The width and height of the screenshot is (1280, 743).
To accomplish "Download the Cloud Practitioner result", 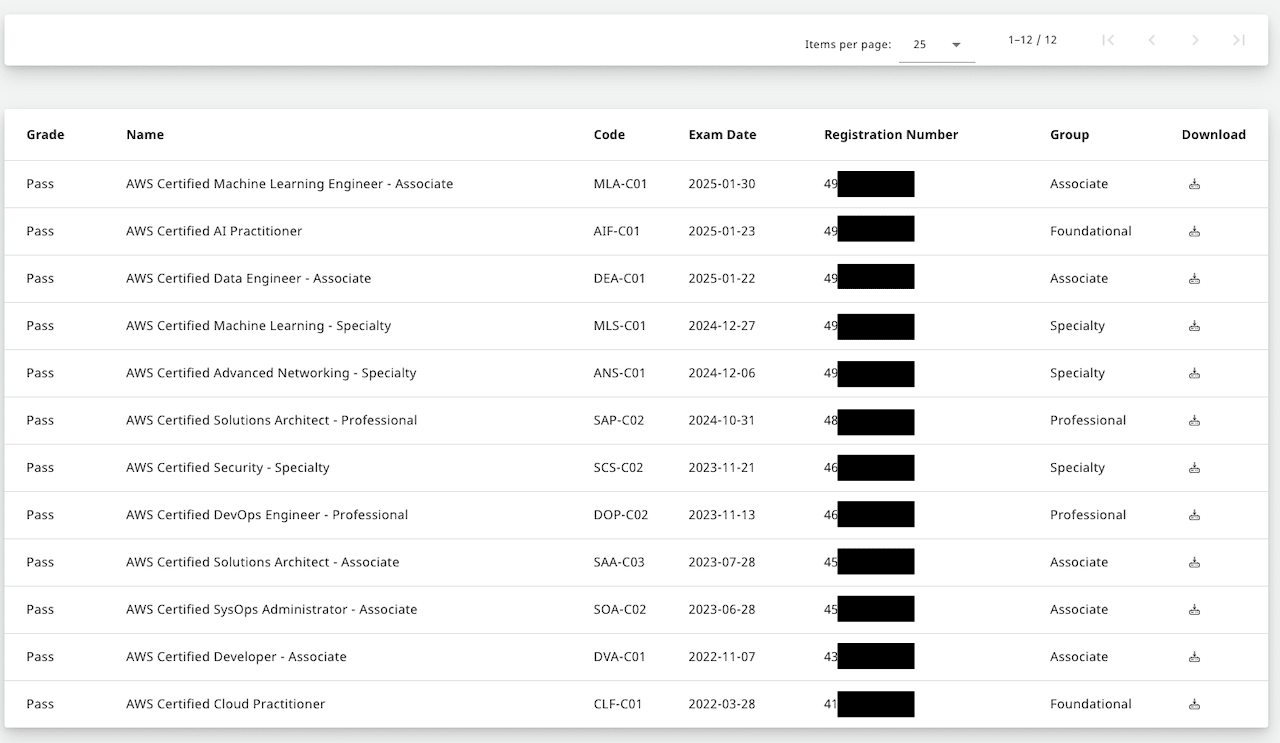I will [x=1194, y=704].
